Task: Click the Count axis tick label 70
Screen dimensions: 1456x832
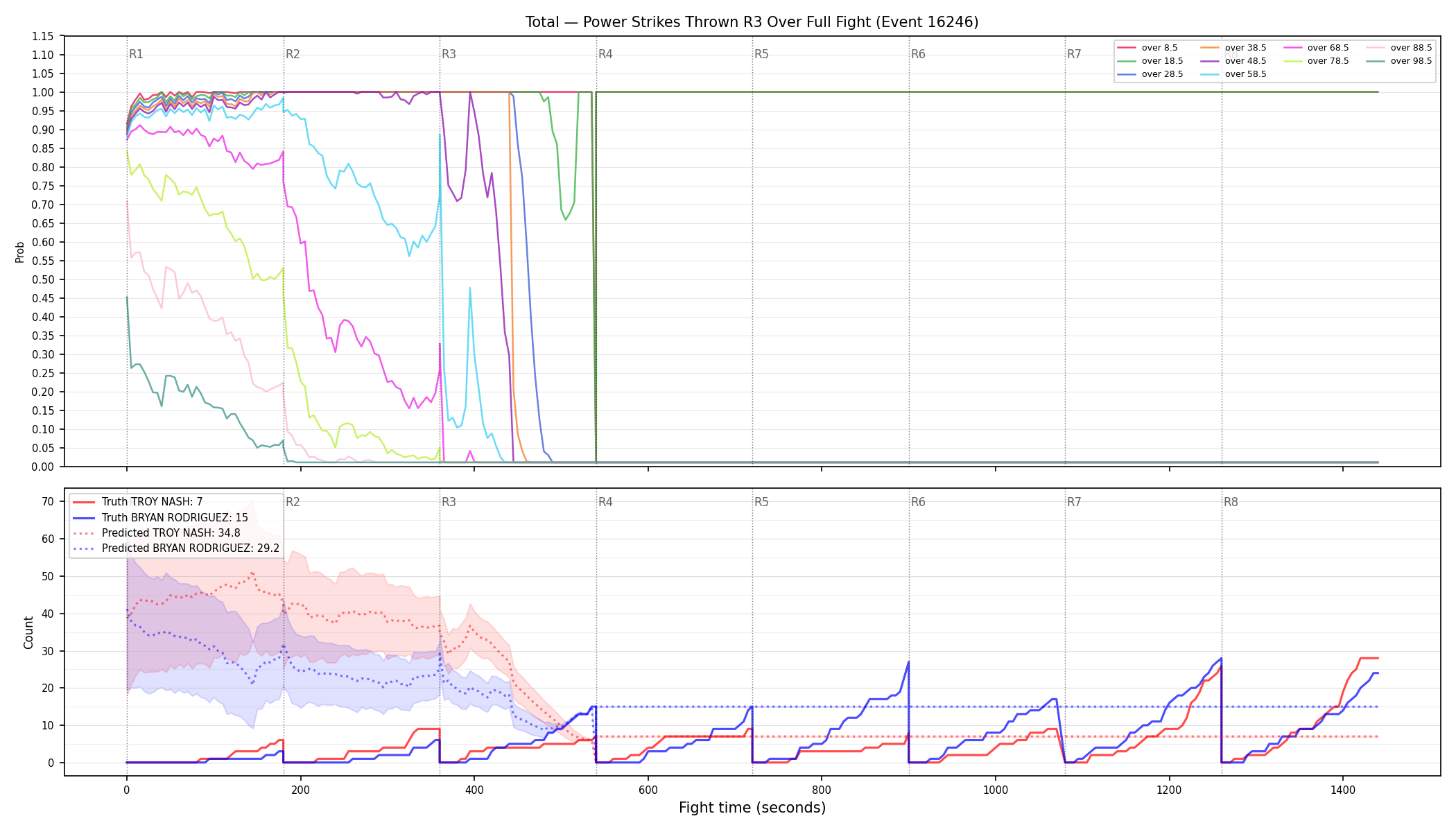Action: pyautogui.click(x=48, y=501)
